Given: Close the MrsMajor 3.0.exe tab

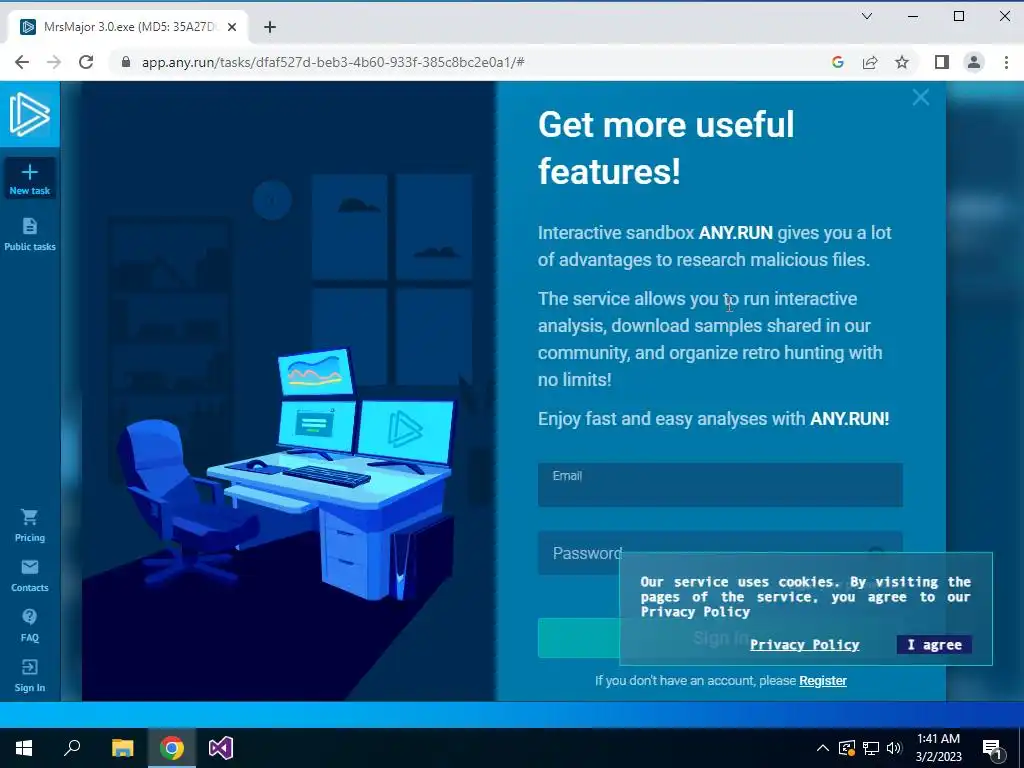Looking at the screenshot, I should (x=232, y=27).
